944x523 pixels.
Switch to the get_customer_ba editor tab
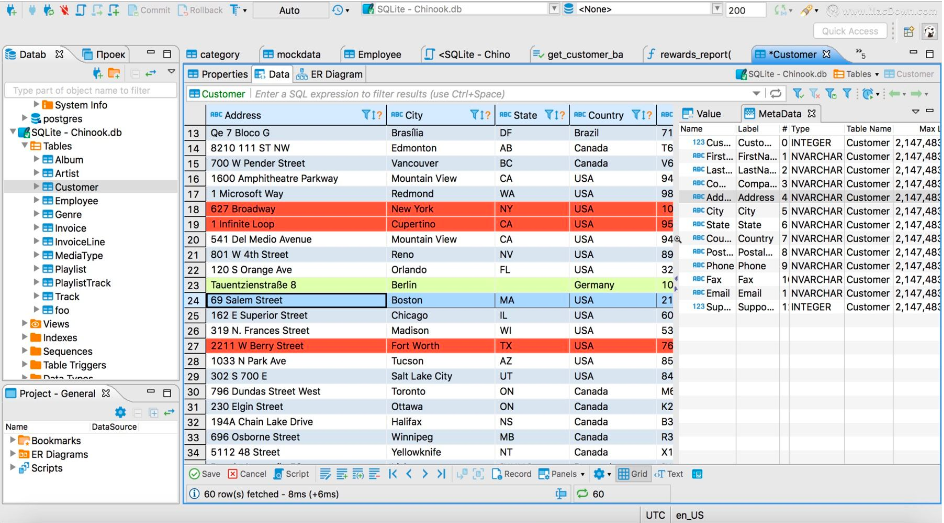pos(579,54)
